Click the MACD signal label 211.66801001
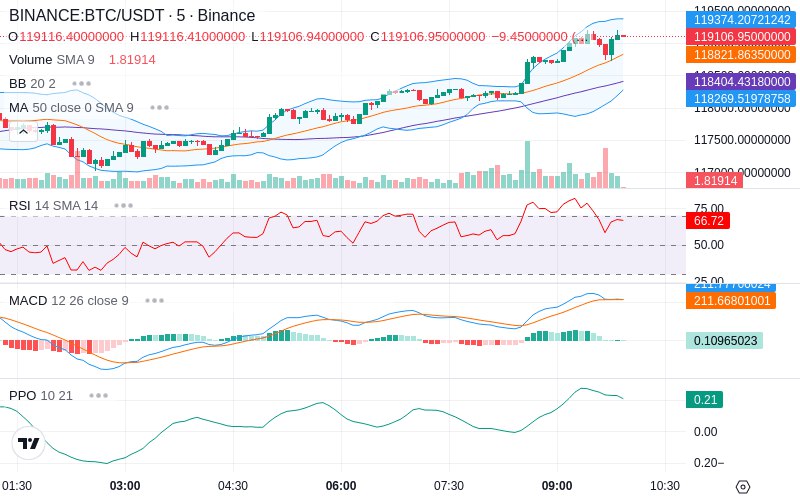This screenshot has height=500, width=800. [x=731, y=300]
